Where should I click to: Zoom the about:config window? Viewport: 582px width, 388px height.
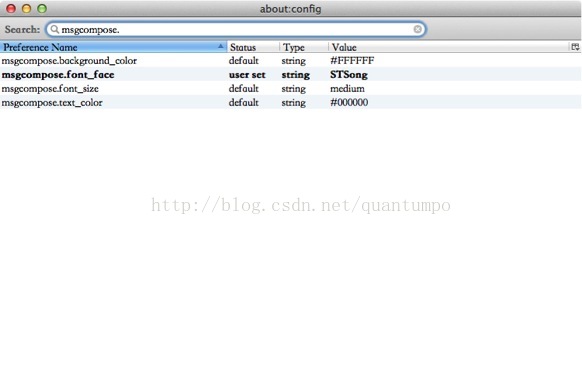coord(42,9)
